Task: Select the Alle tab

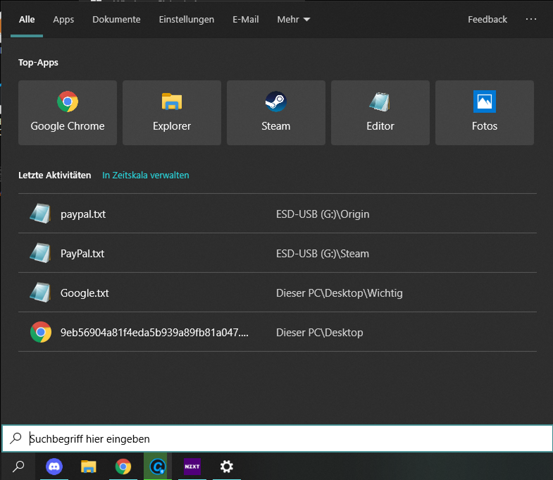Action: (27, 19)
